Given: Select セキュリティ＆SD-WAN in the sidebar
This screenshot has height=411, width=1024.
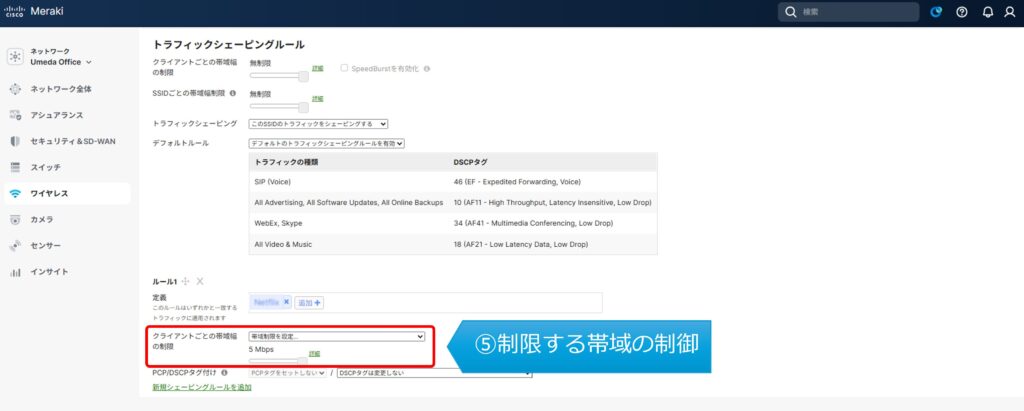Looking at the screenshot, I should 70,141.
